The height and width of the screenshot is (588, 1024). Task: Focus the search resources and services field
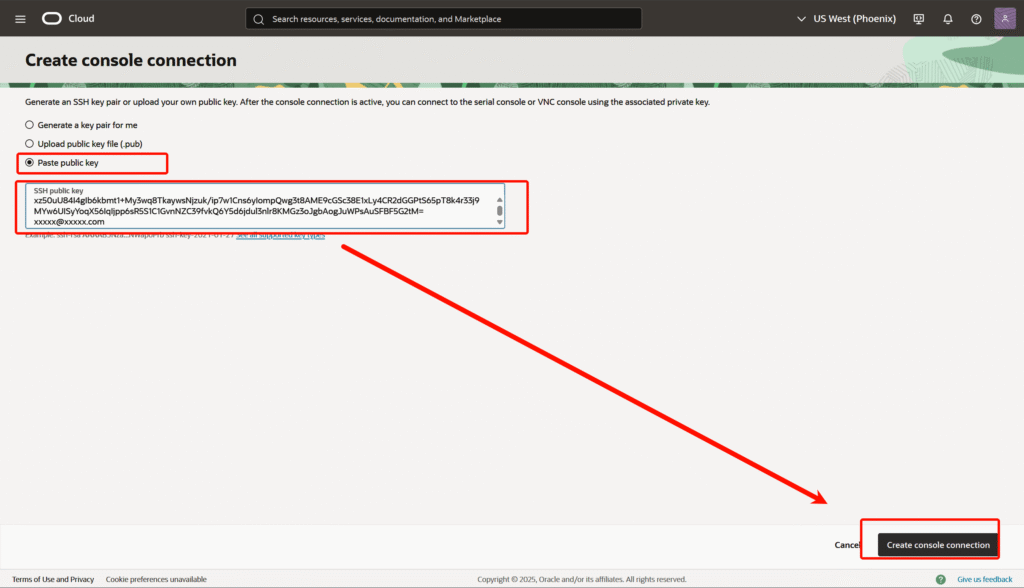450,19
